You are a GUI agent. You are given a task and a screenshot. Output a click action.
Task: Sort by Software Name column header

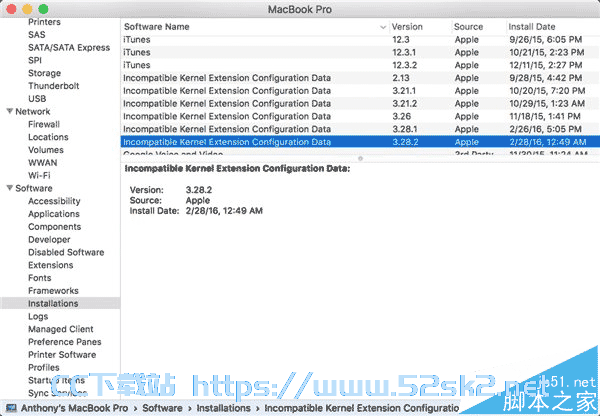[x=157, y=27]
